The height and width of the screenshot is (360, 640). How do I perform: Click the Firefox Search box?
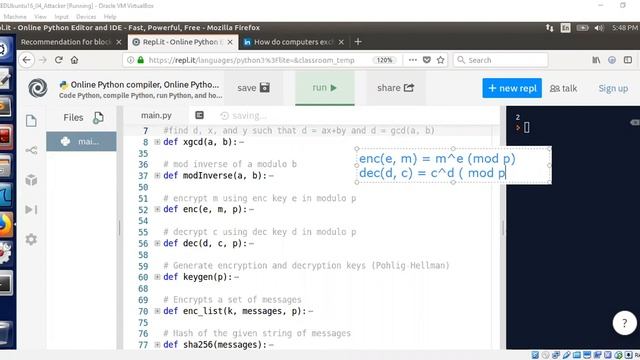(500, 60)
